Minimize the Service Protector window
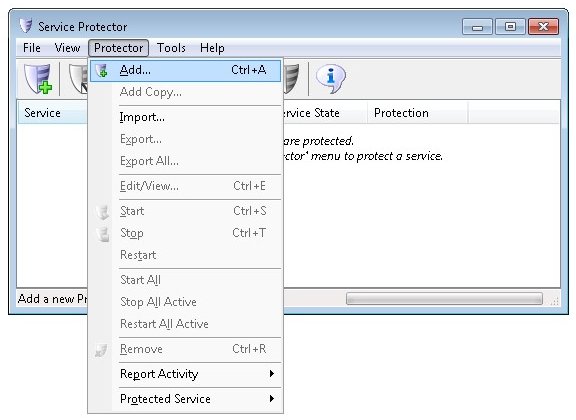576x420 pixels. 477,27
